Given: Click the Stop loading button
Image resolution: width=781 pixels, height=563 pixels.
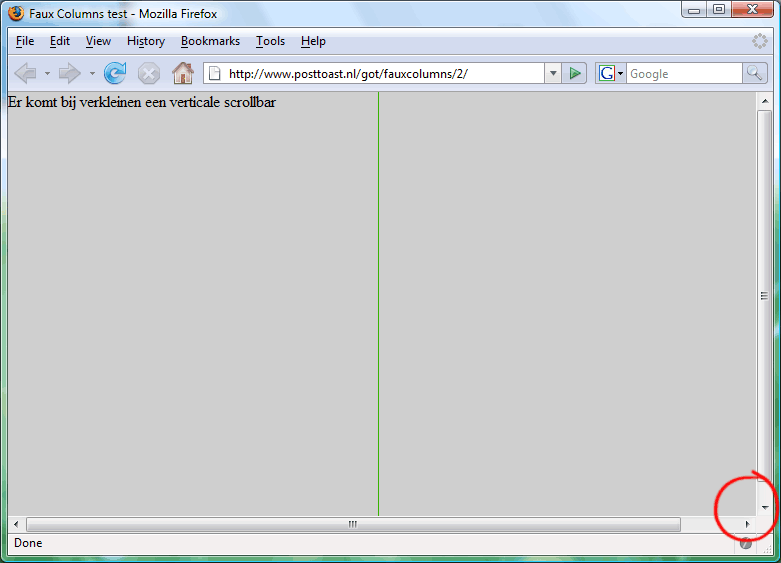Looking at the screenshot, I should tap(148, 74).
